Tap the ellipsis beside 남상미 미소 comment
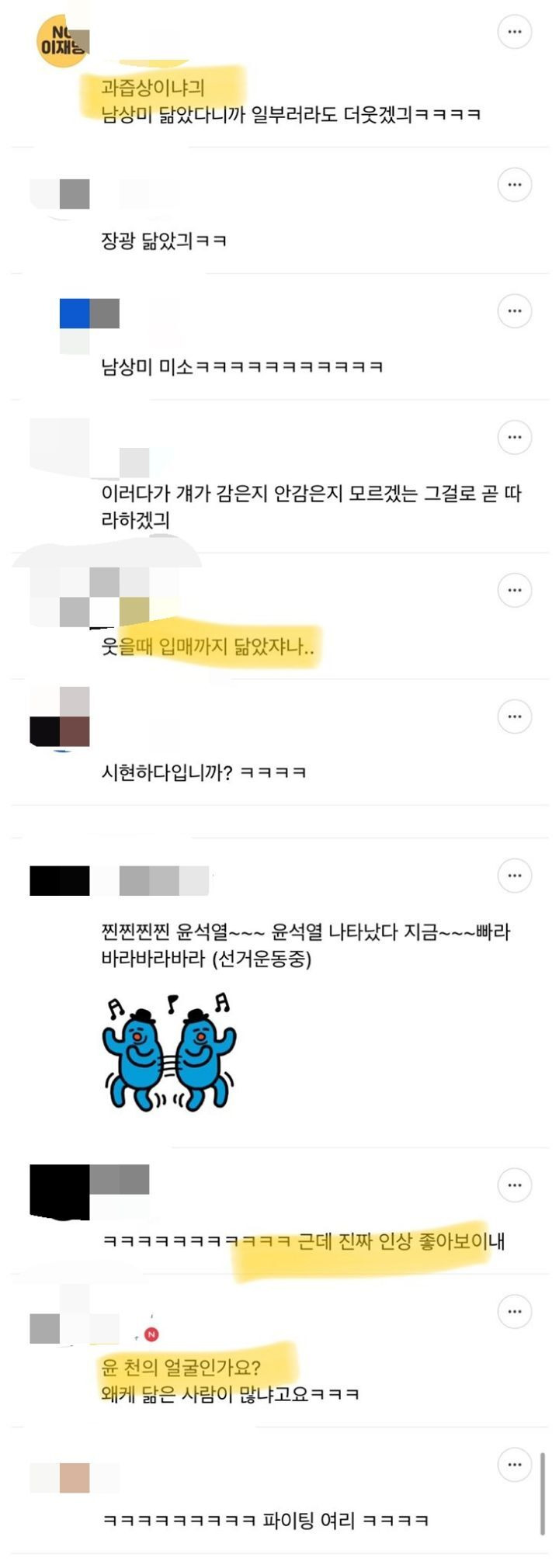Screen dimensions: 559x1568 [x=514, y=311]
